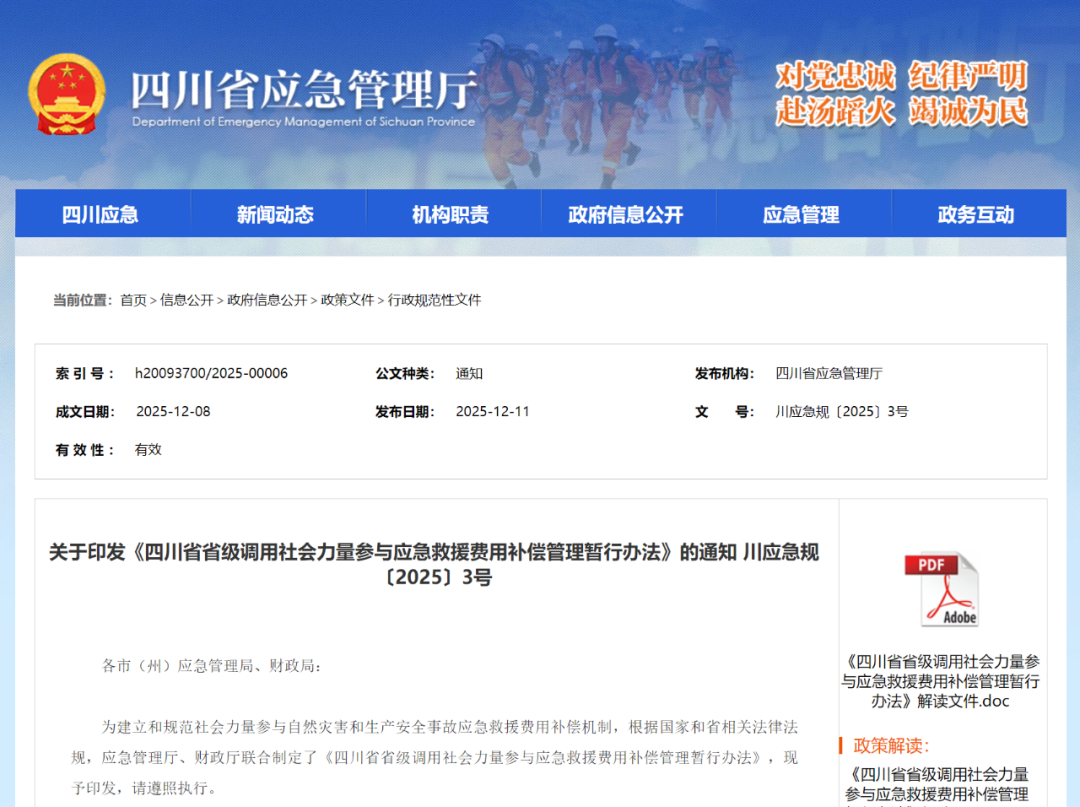Go to 首页 via the breadcrumb

click(x=134, y=299)
